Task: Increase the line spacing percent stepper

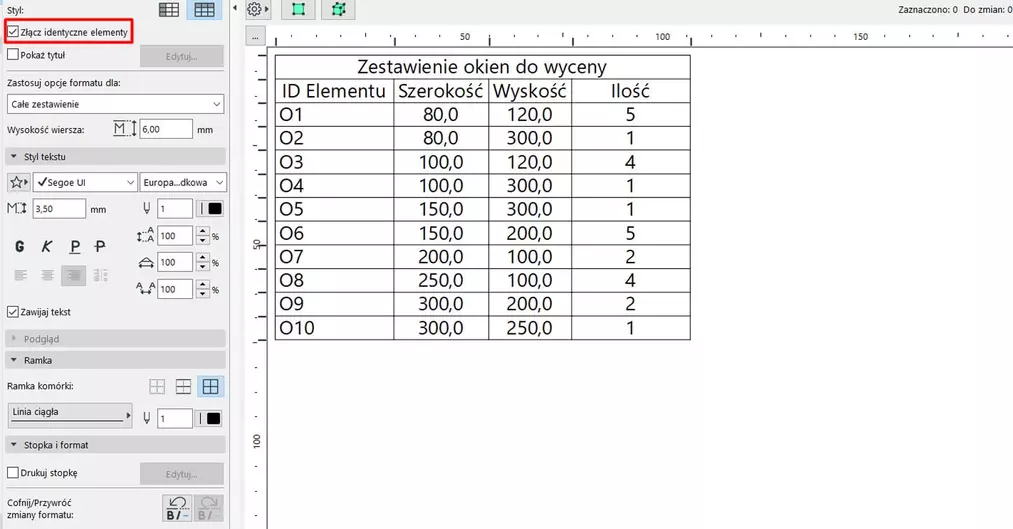Action: point(203,232)
